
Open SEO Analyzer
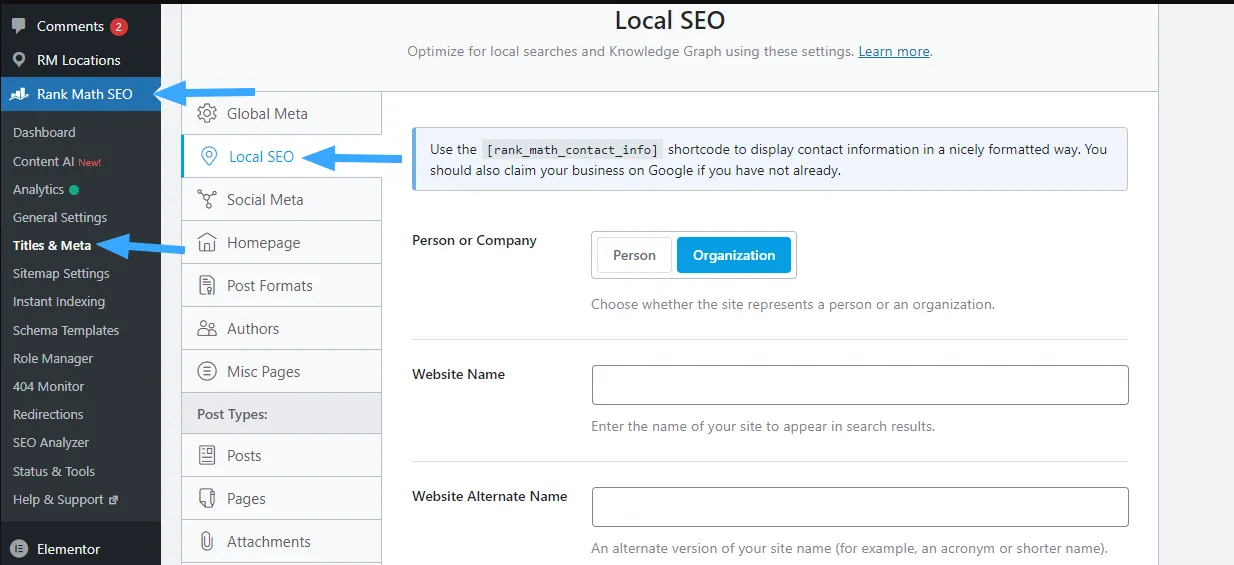(x=51, y=442)
